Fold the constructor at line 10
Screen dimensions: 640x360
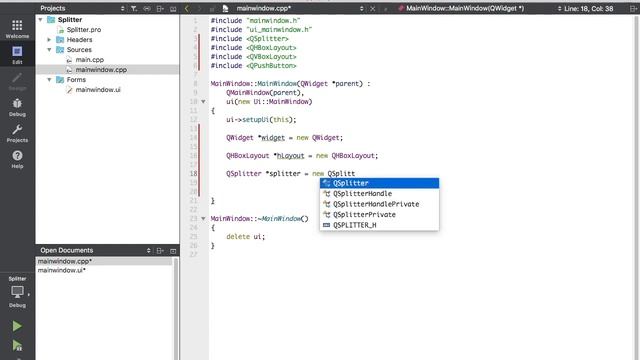coord(203,102)
